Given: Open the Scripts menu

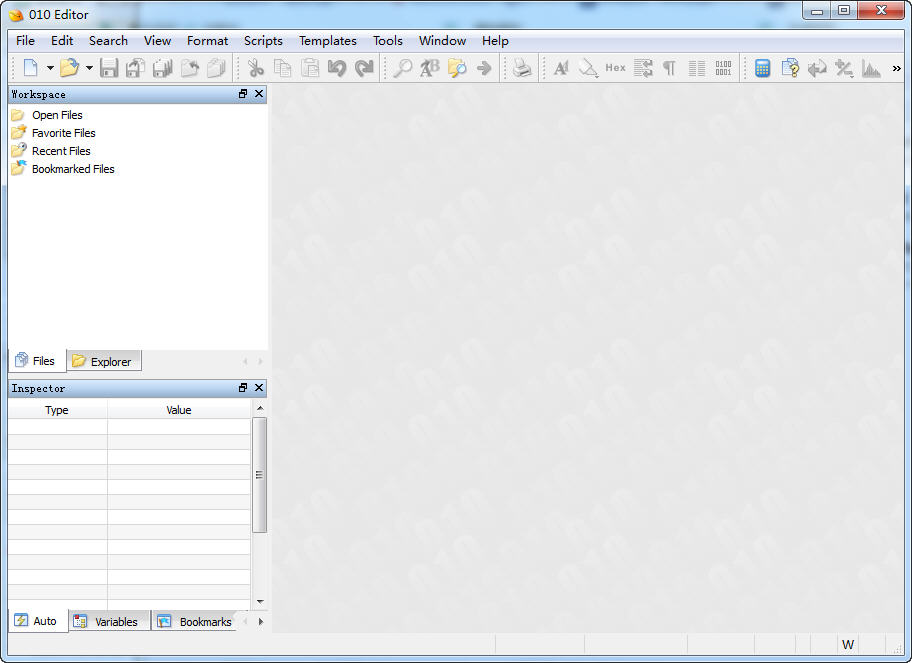Looking at the screenshot, I should pyautogui.click(x=263, y=41).
